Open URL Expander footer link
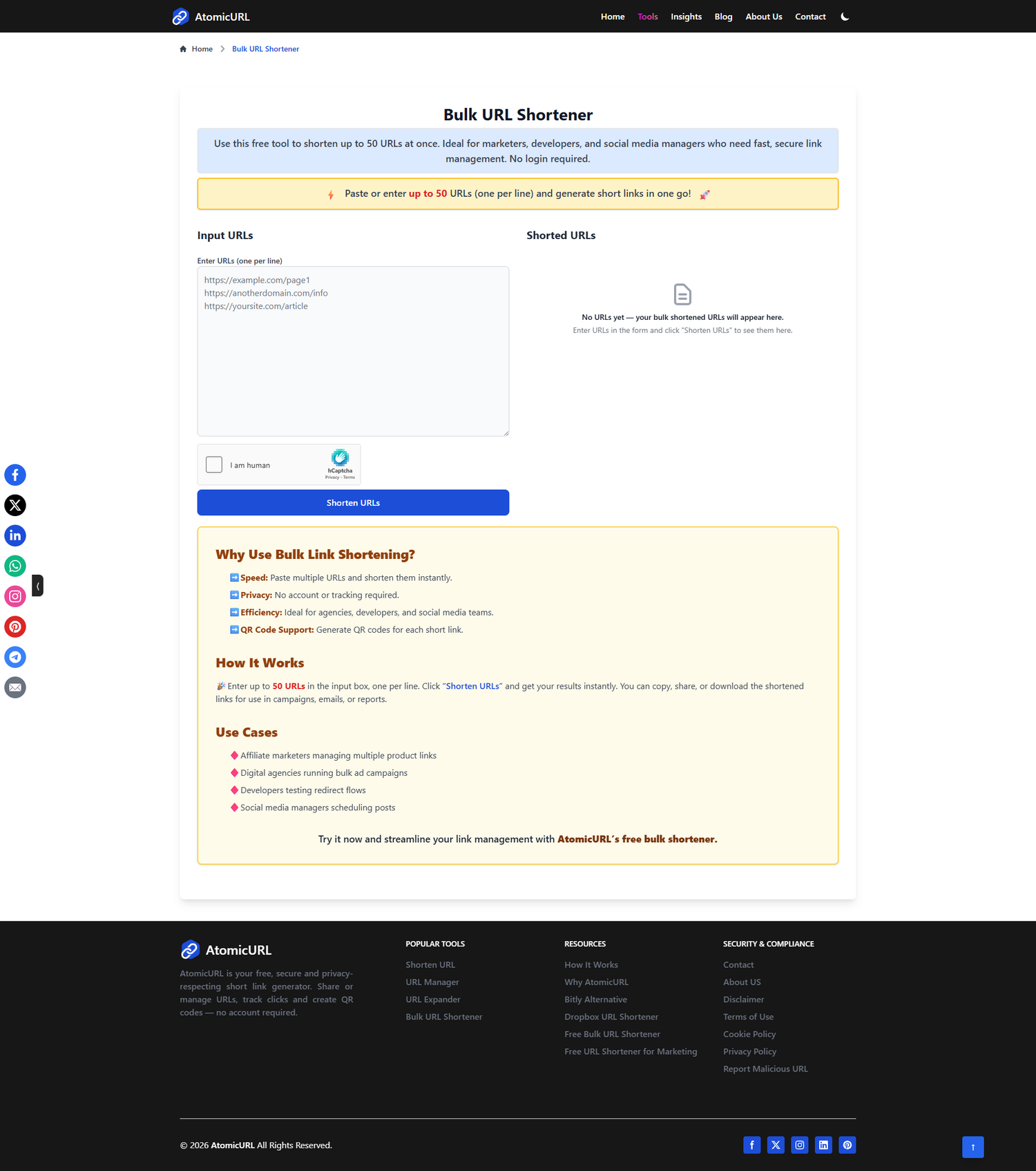This screenshot has width=1036, height=1171. [x=432, y=999]
